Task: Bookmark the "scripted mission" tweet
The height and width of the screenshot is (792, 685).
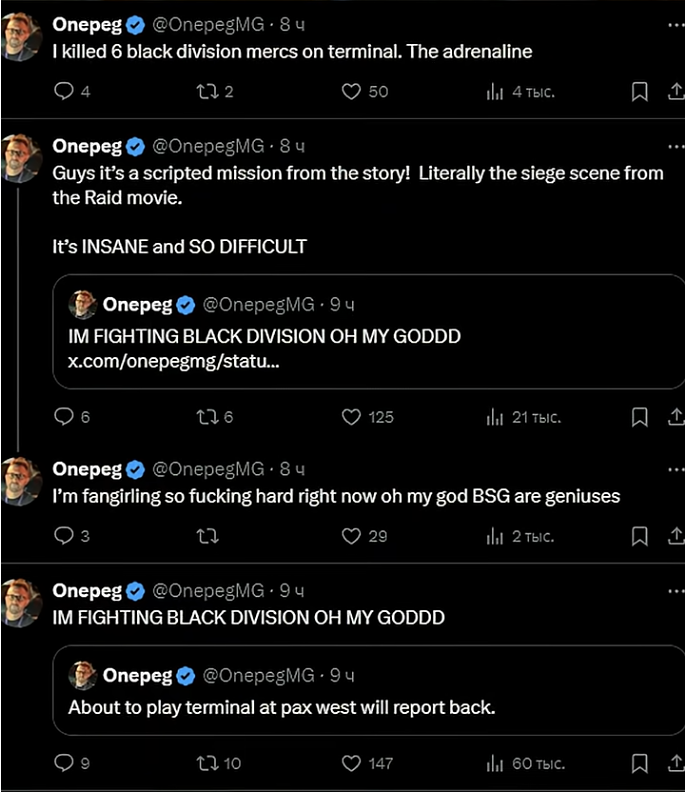Action: 639,417
